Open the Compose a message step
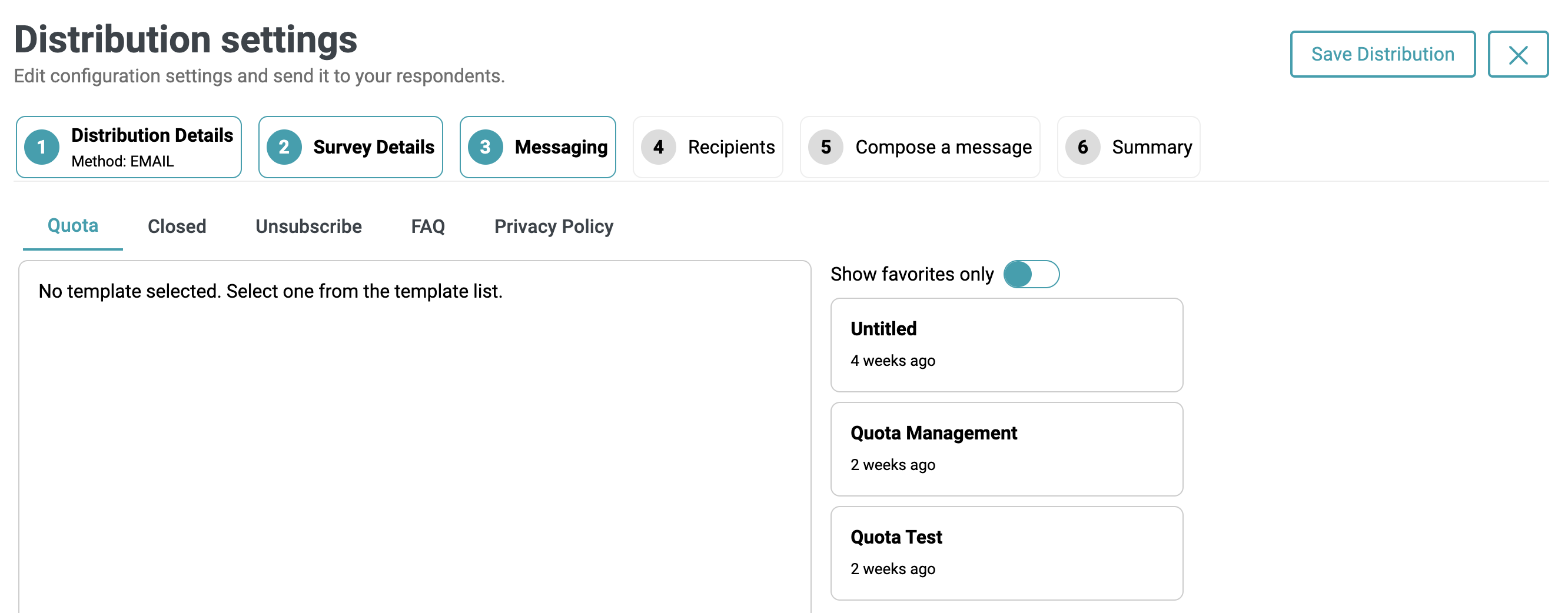The width and height of the screenshot is (1568, 613). [x=921, y=147]
